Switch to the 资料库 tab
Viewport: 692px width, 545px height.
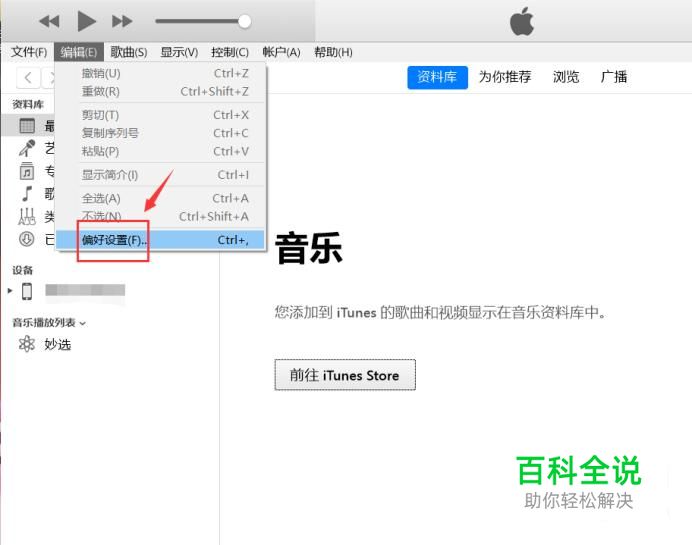tap(437, 77)
